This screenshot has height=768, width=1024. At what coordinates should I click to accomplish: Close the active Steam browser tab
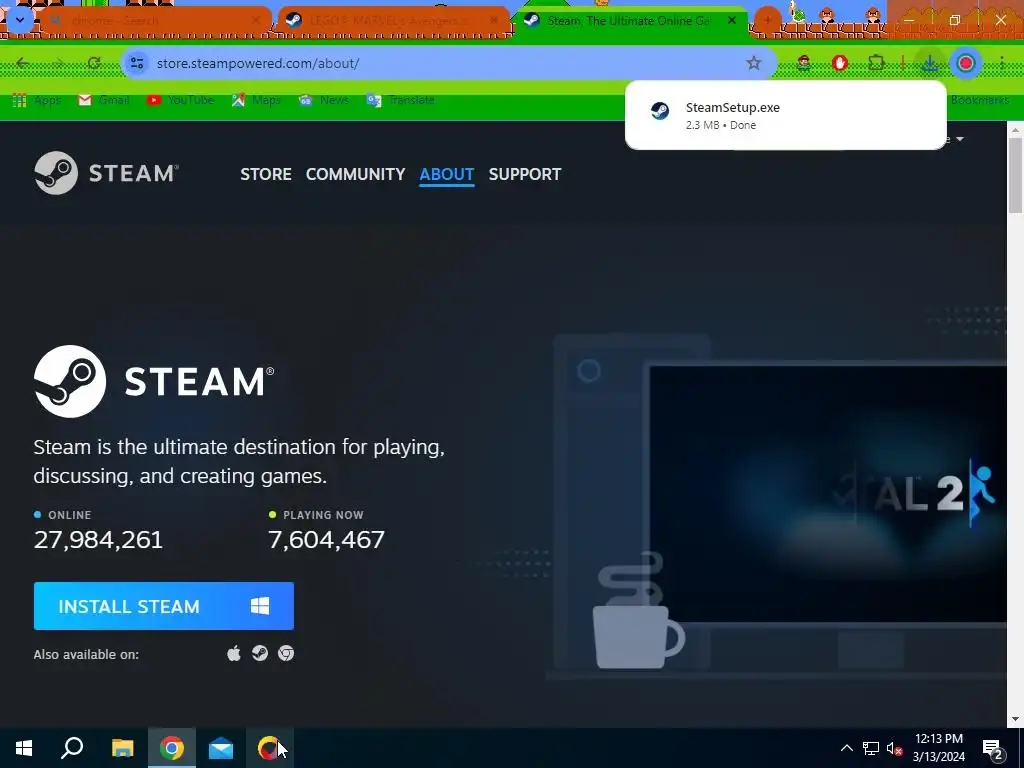(x=732, y=21)
